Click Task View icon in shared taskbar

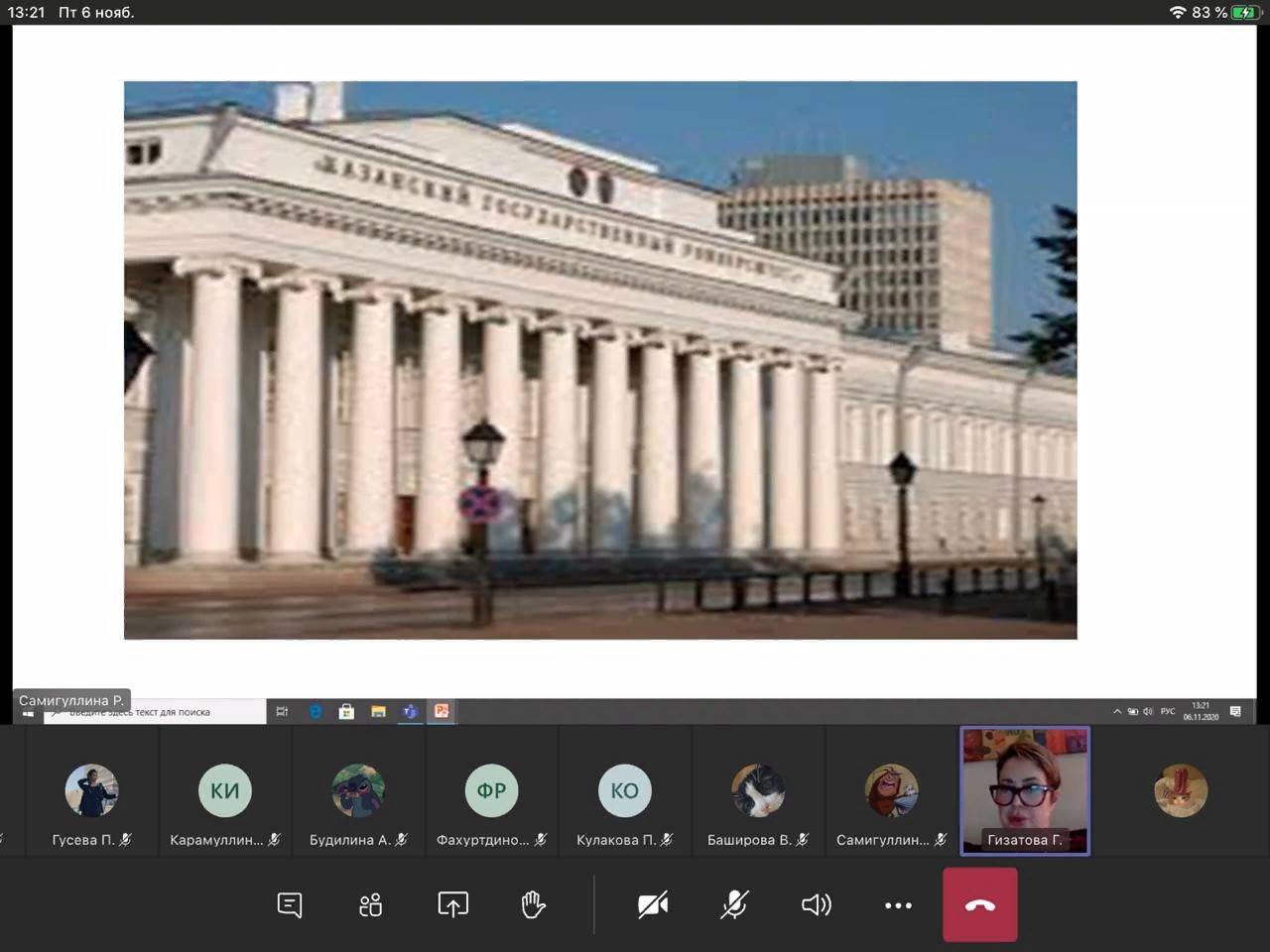[x=282, y=712]
